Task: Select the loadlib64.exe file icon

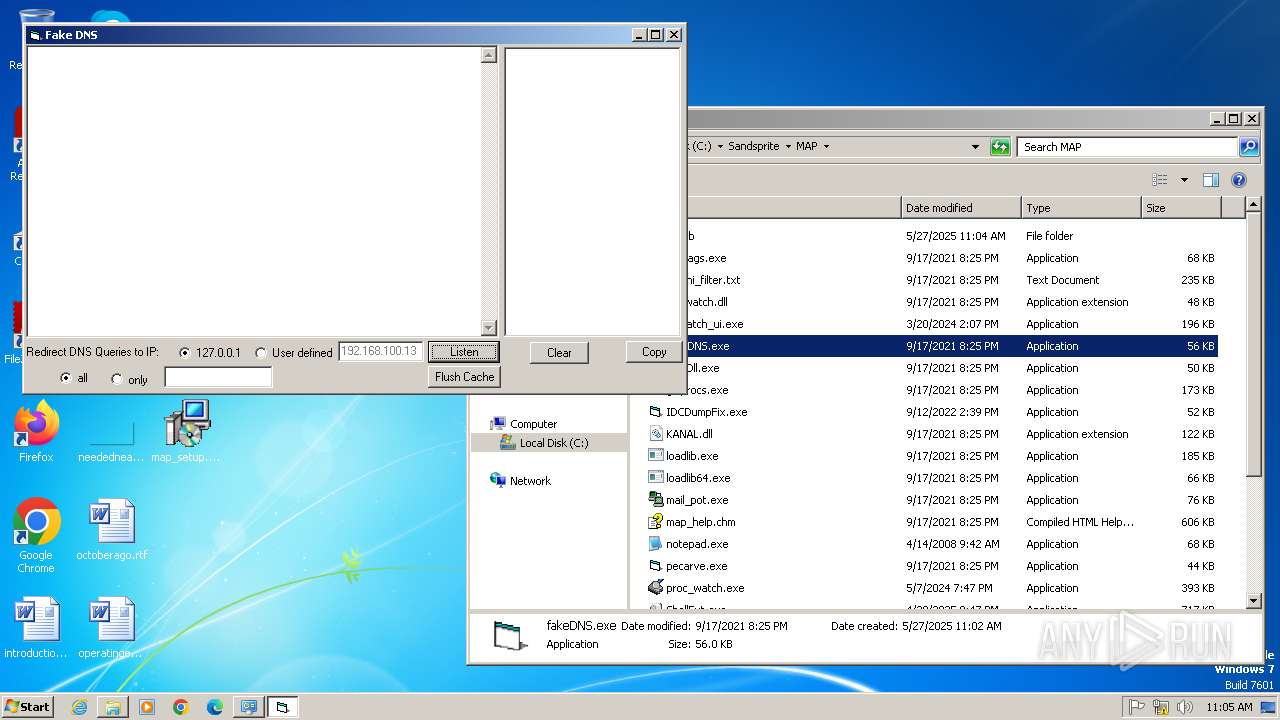Action: [656, 478]
